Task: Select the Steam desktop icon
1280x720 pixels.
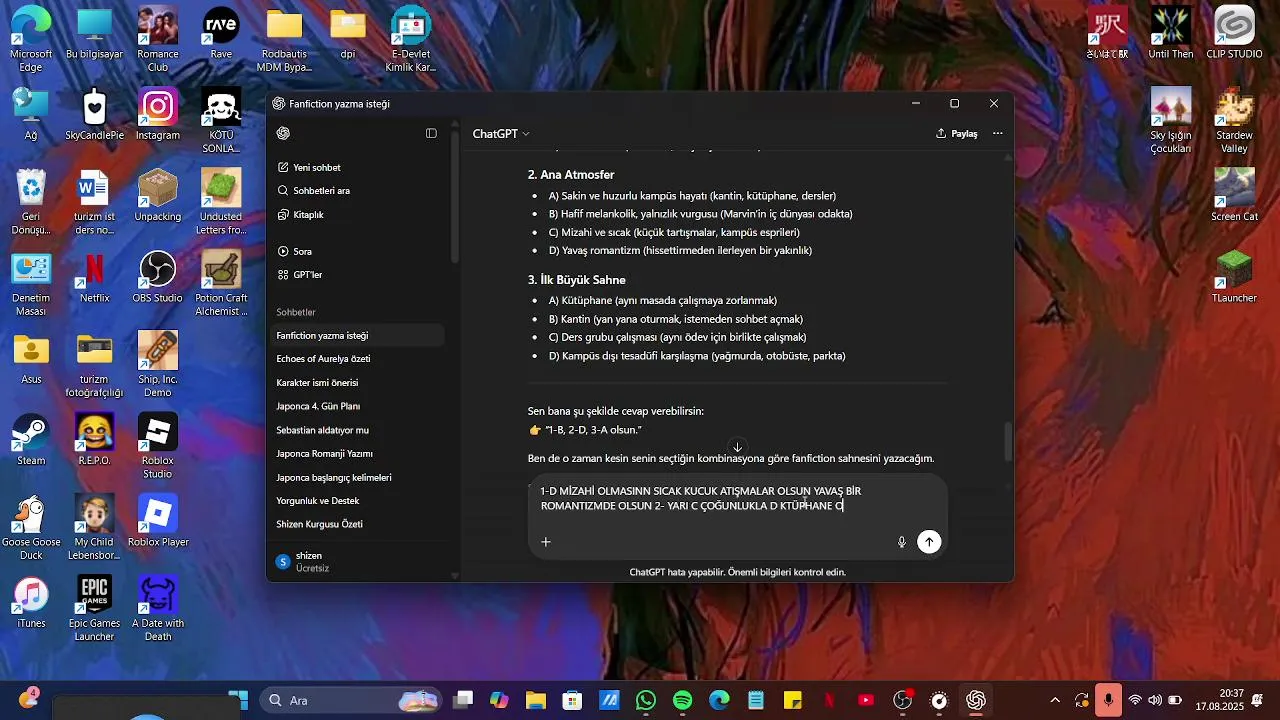Action: pyautogui.click(x=31, y=441)
